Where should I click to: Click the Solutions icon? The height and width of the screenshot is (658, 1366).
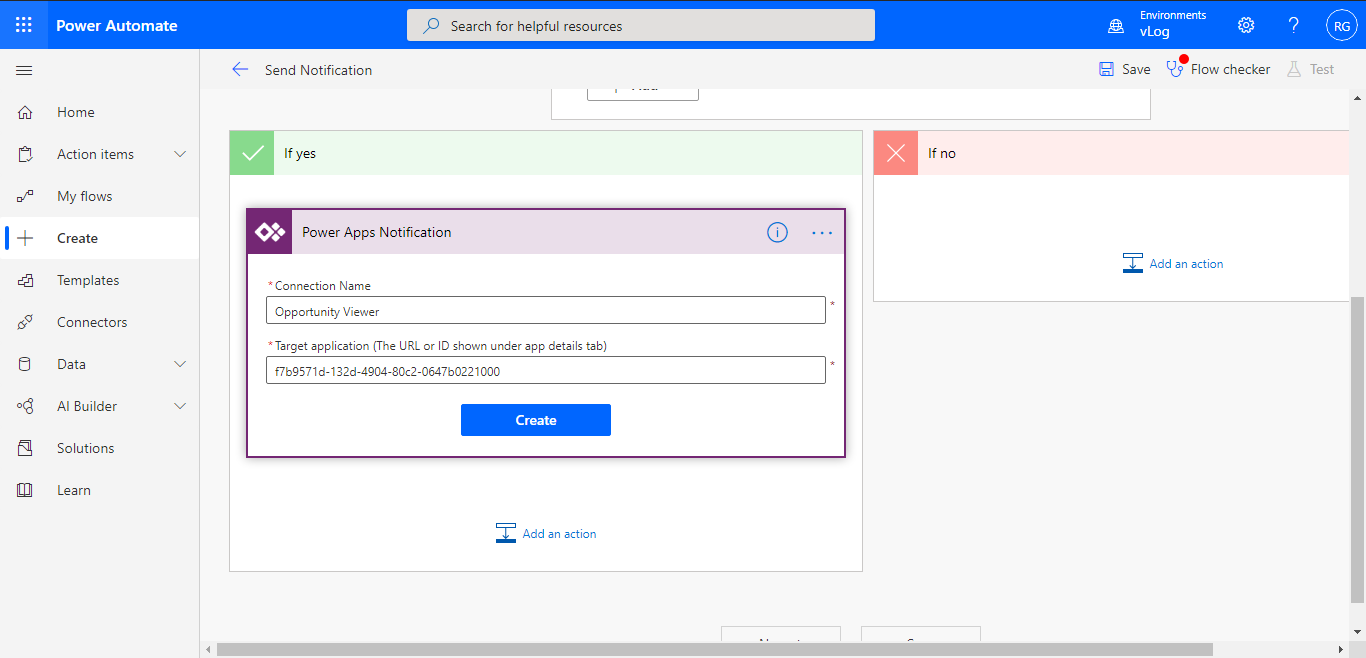[x=26, y=448]
